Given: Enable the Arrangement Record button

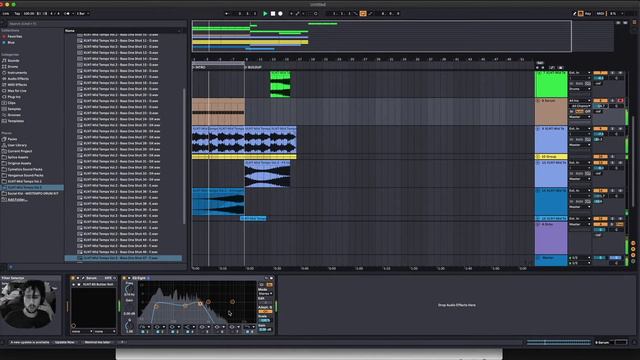Looking at the screenshot, I should pyautogui.click(x=280, y=13).
